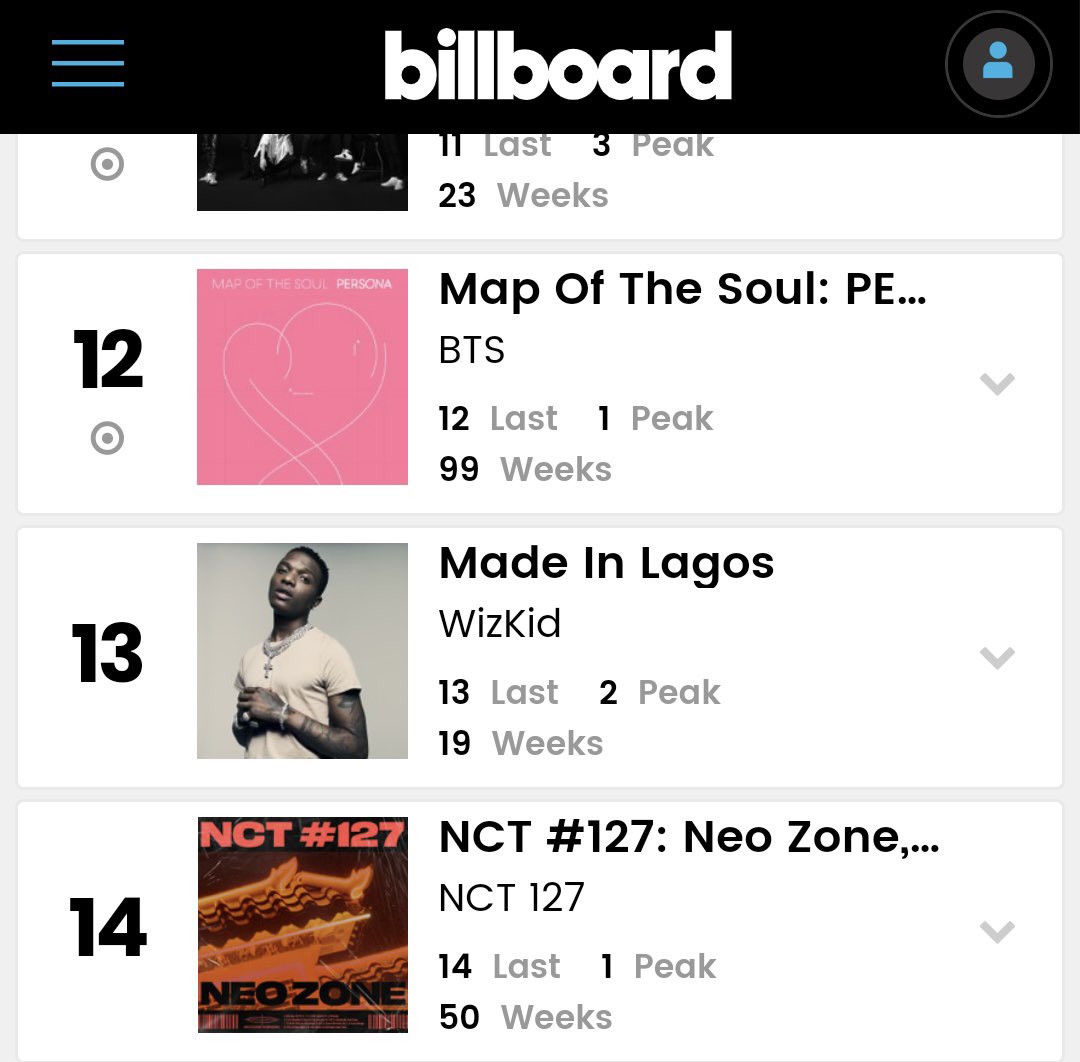The height and width of the screenshot is (1062, 1080).
Task: Select the NCT #127: Neo Zone title
Action: (x=688, y=838)
